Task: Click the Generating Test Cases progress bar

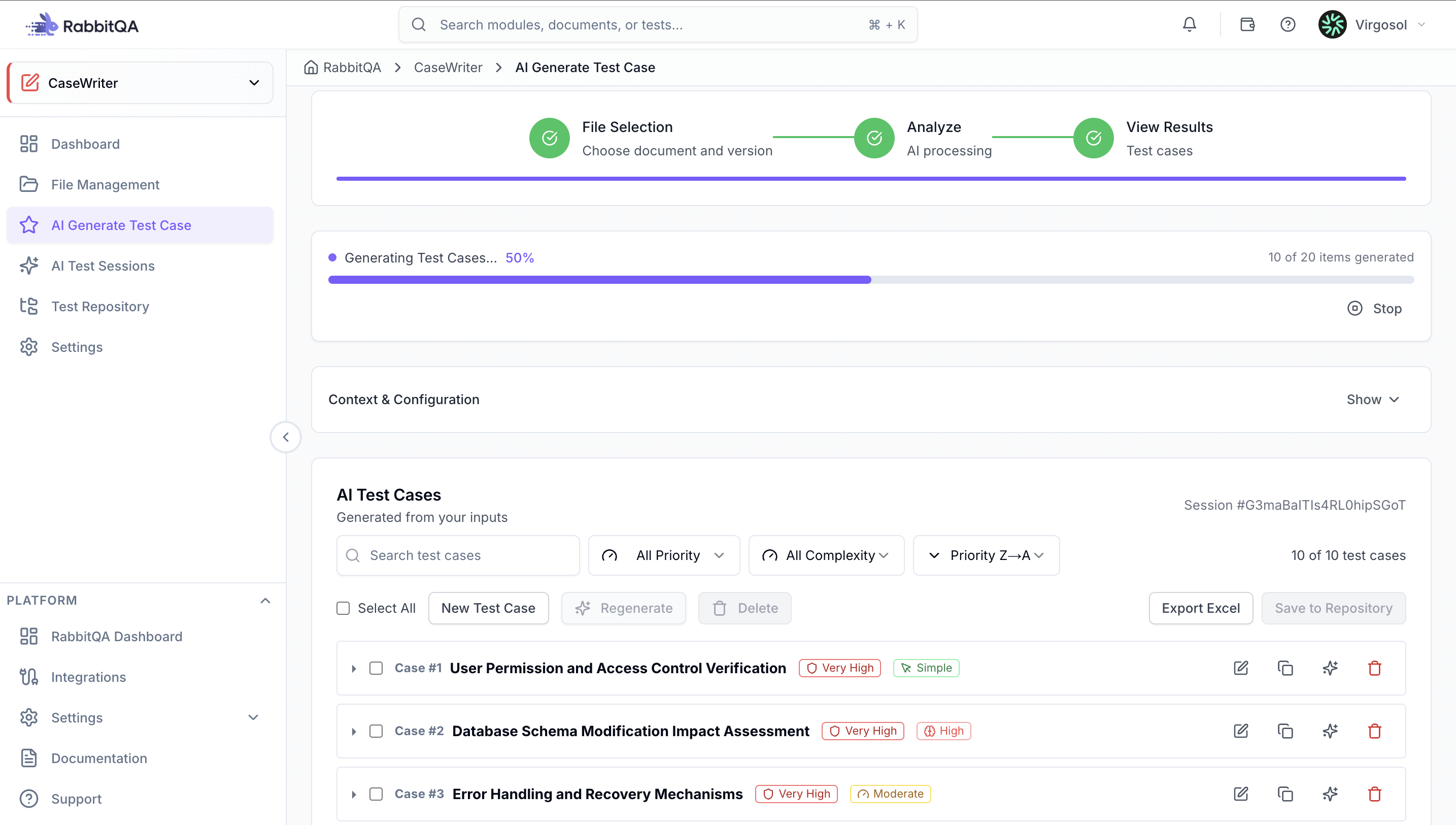Action: [x=871, y=279]
